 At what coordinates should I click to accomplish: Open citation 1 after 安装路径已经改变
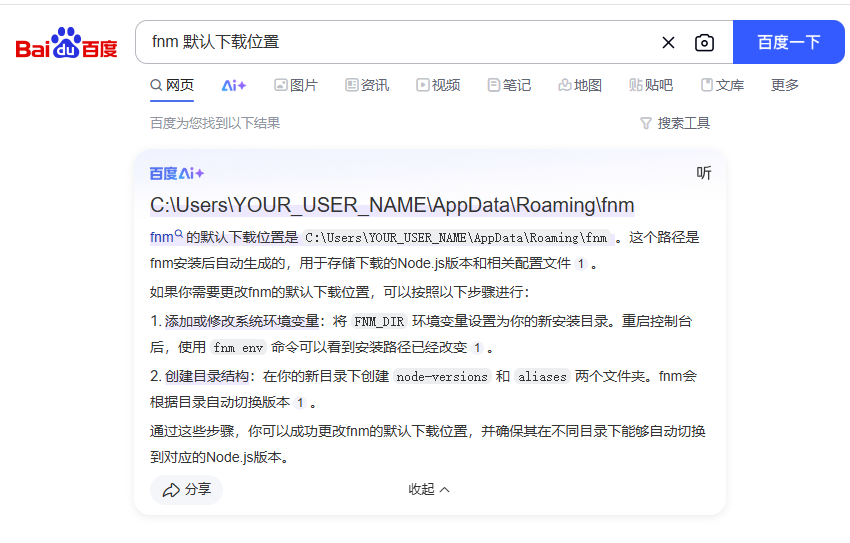pos(477,347)
